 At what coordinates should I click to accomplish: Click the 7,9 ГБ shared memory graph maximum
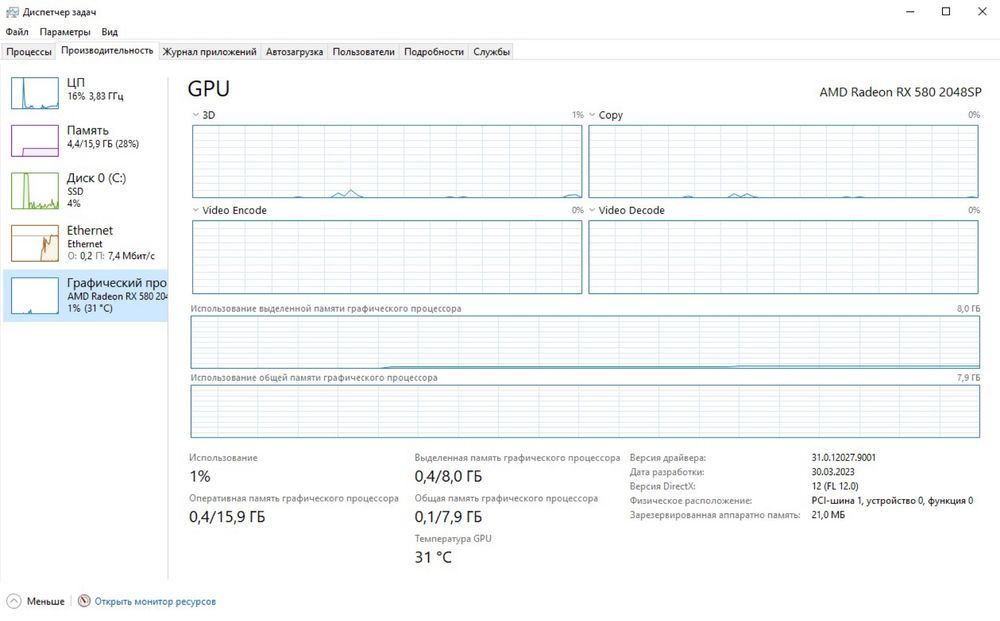click(x=968, y=377)
